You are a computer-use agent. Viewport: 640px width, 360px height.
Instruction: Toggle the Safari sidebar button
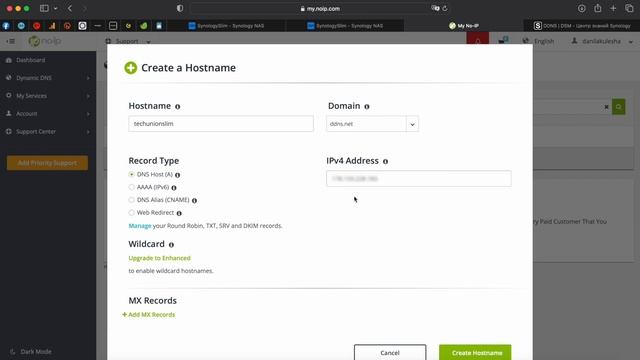(x=44, y=8)
